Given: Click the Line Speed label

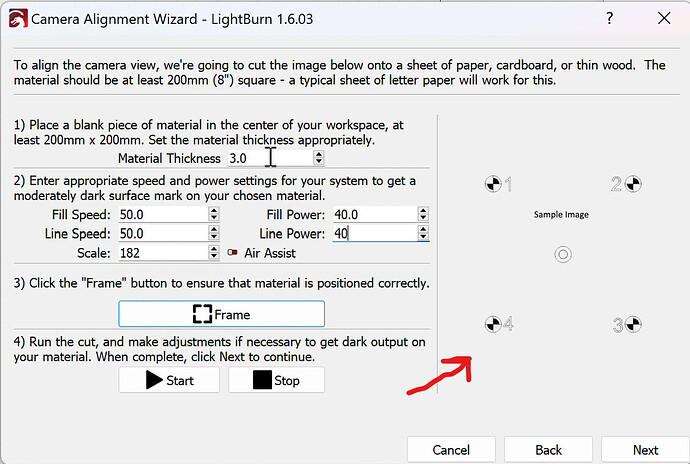Looking at the screenshot, I should coord(78,234).
